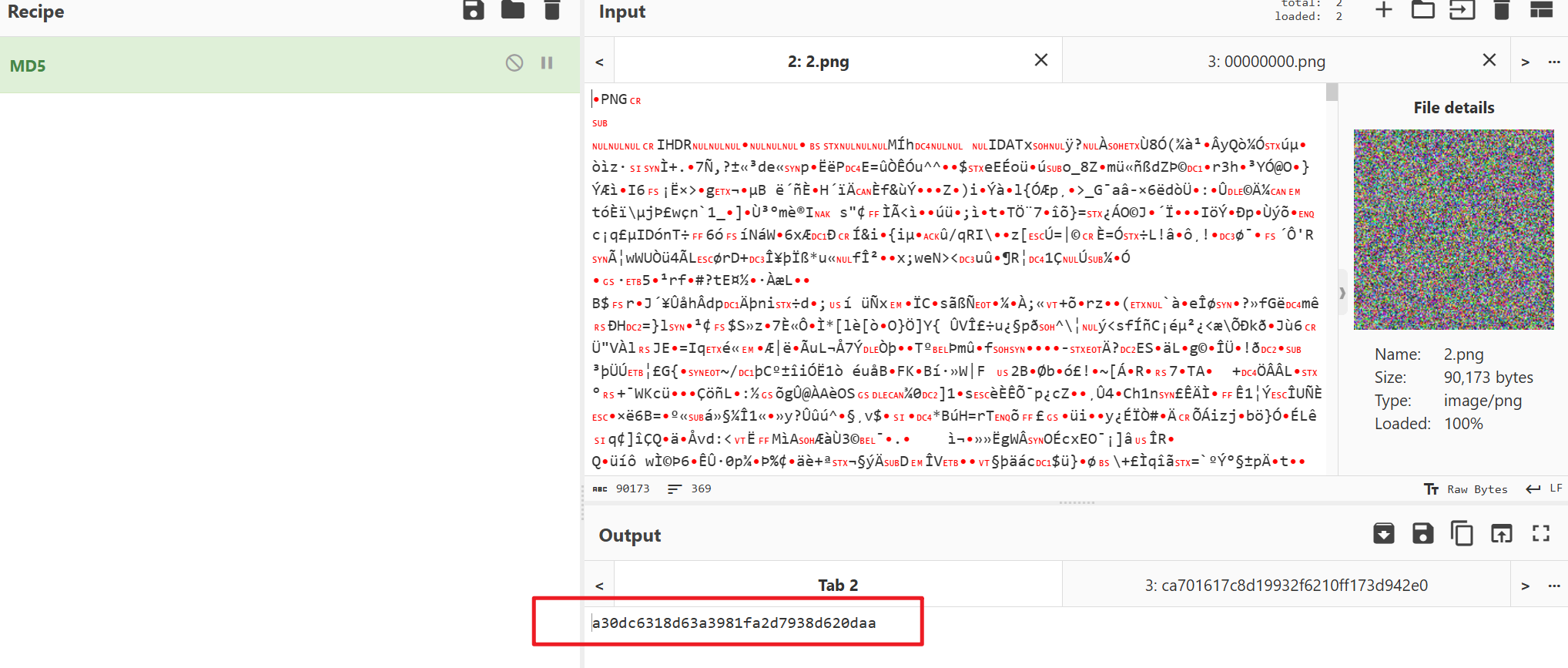The image size is (1568, 668).
Task: Click the 2.png noise image thumbnail
Action: (x=1453, y=230)
